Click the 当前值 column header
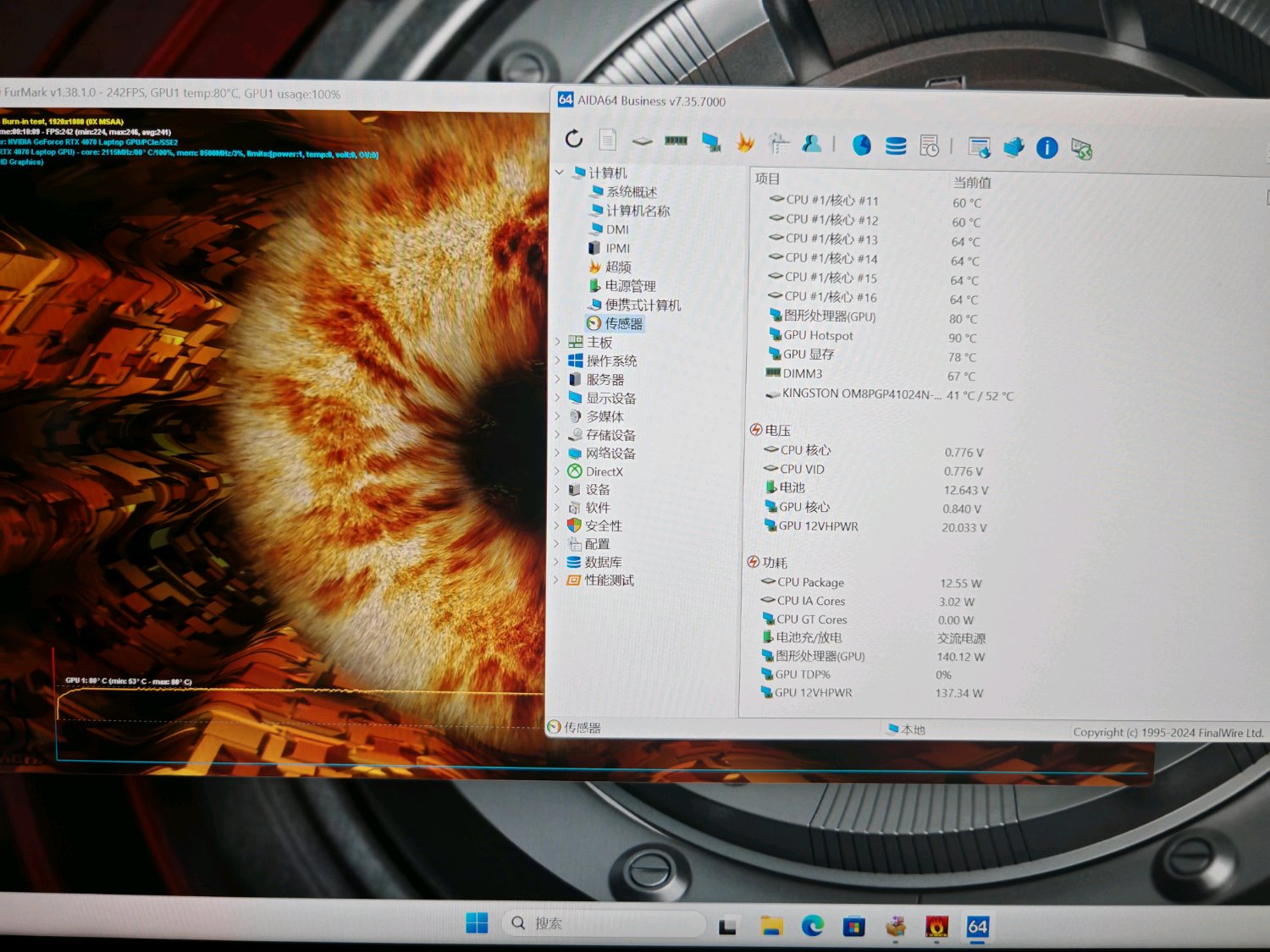The image size is (1270, 952). point(972,182)
